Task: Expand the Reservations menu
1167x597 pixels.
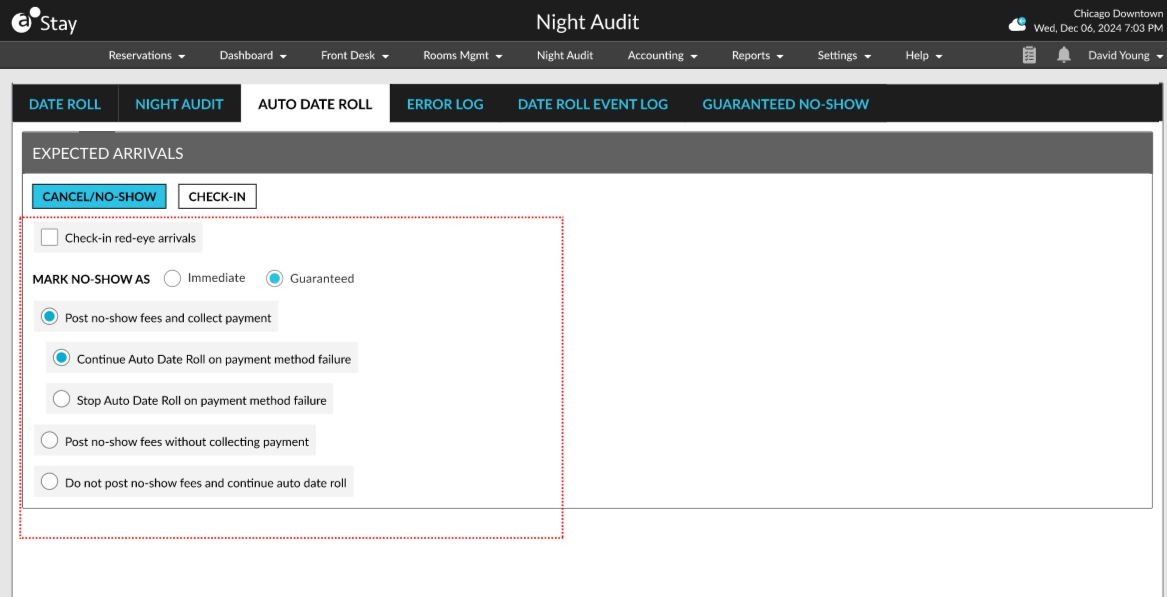Action: tap(147, 55)
